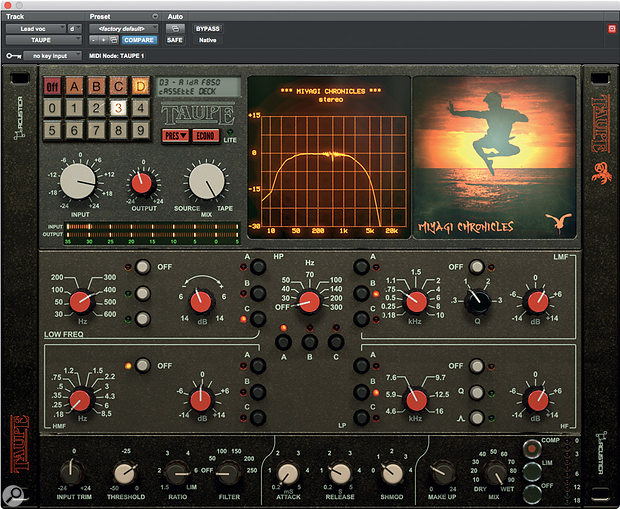Open the PRES preset menu

click(175, 136)
